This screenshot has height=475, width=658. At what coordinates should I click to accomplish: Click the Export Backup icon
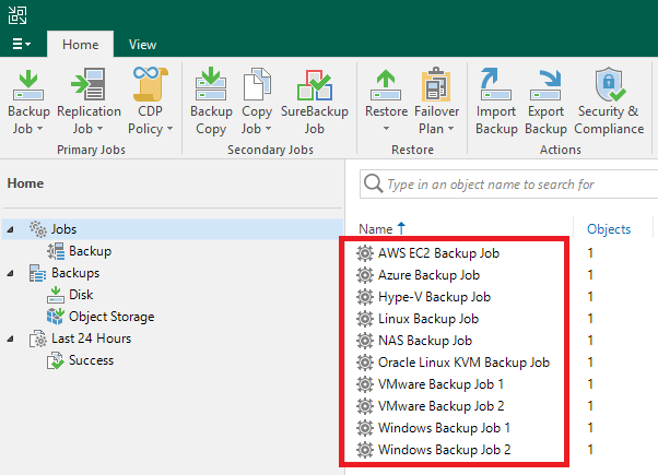tap(546, 85)
